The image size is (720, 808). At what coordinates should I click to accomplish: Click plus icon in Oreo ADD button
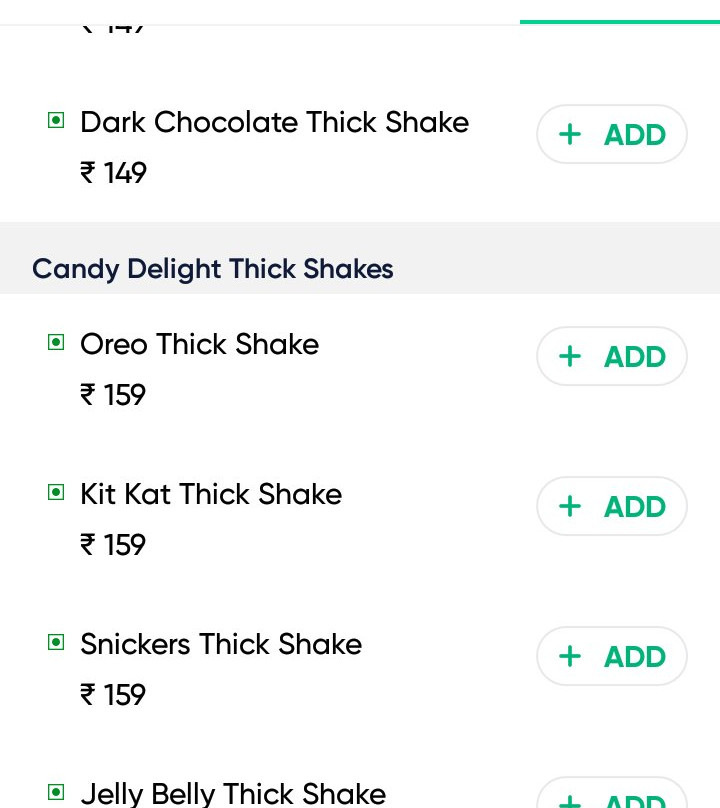pyautogui.click(x=570, y=357)
